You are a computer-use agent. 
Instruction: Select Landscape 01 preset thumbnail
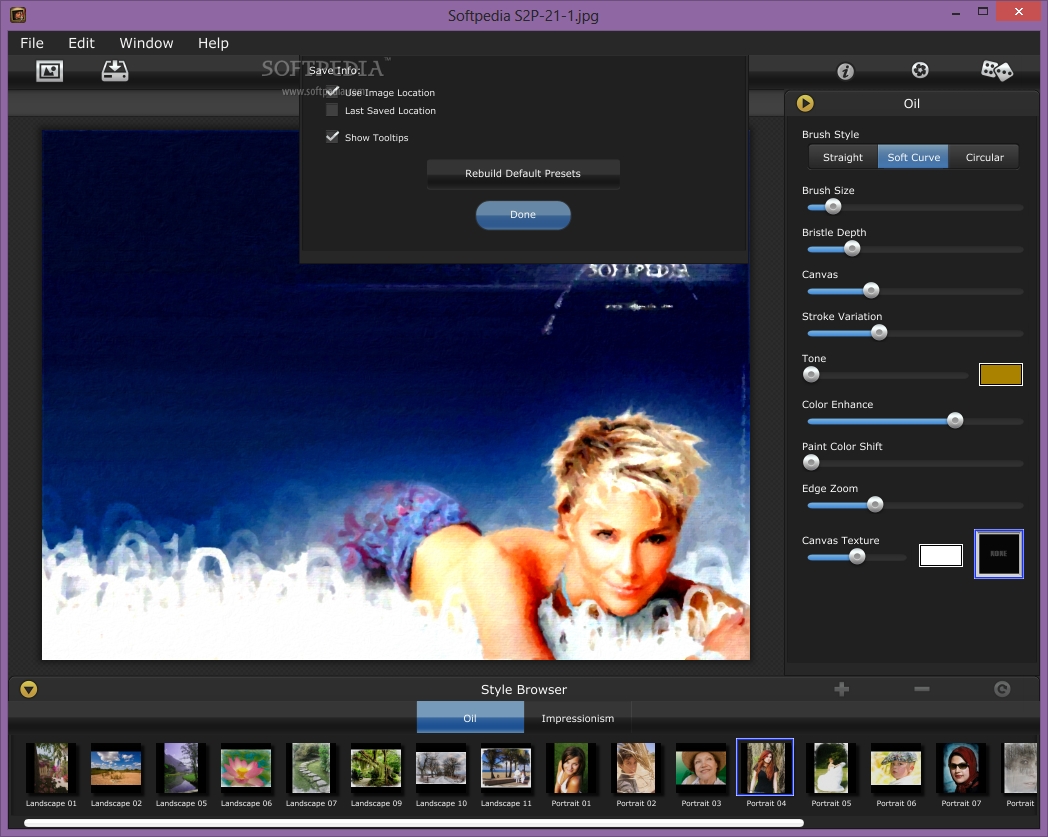[x=51, y=768]
